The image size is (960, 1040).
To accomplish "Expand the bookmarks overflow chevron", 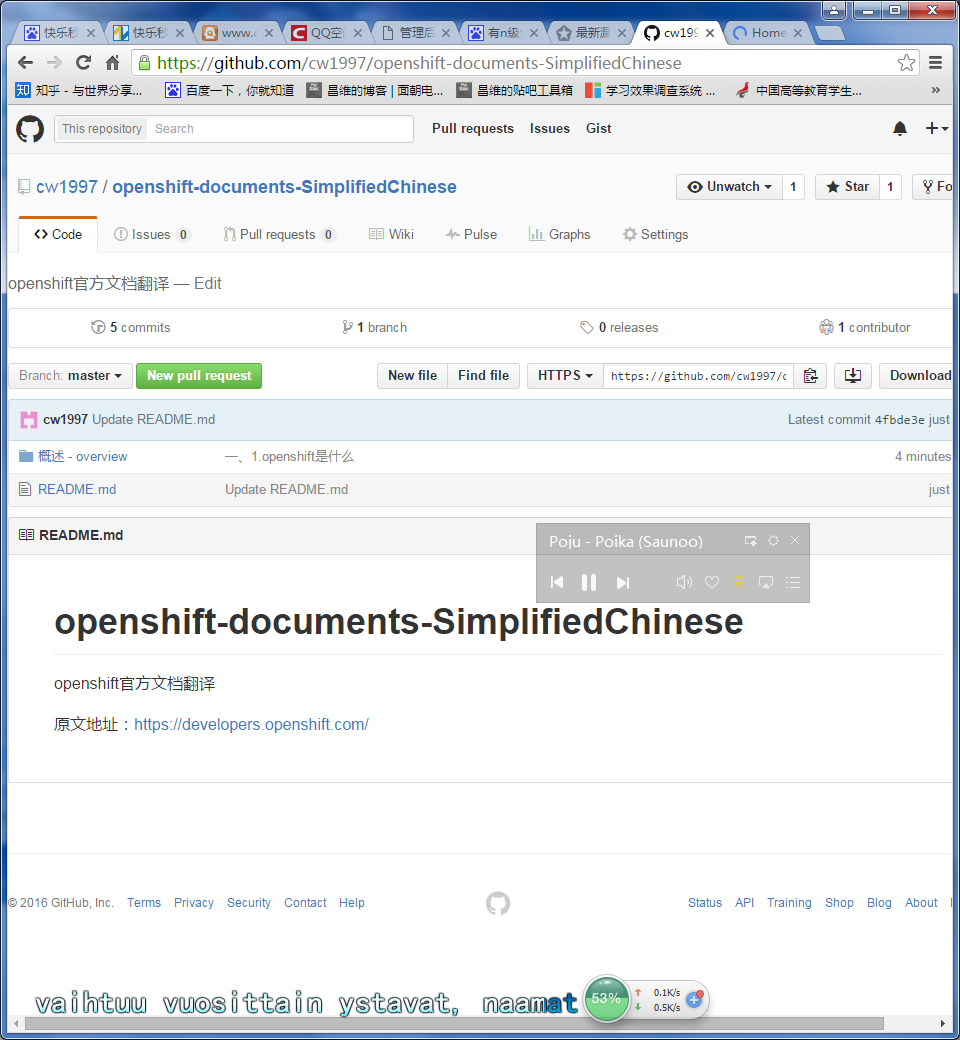I will 935,90.
